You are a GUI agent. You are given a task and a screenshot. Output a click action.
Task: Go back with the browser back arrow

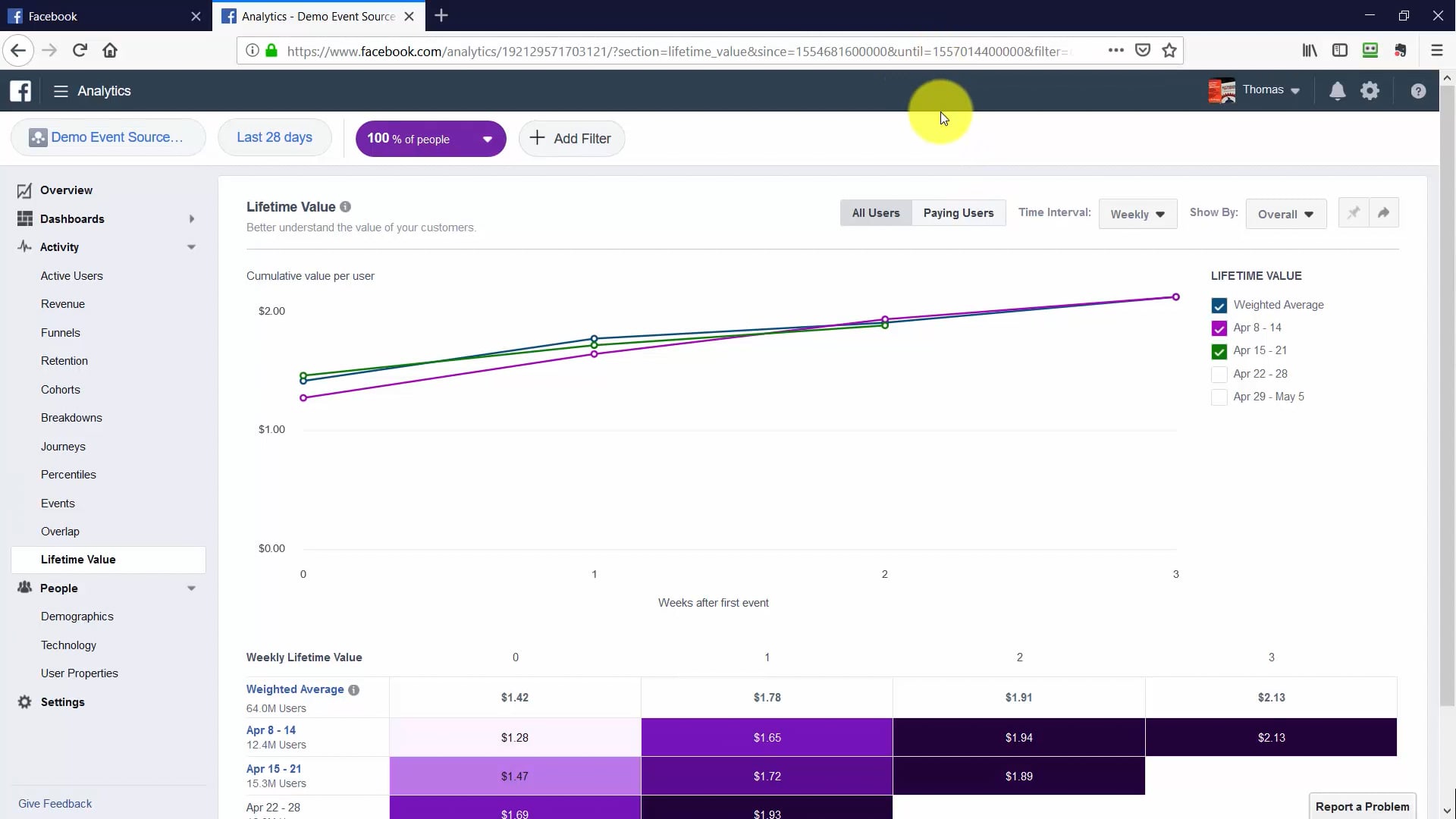18,51
